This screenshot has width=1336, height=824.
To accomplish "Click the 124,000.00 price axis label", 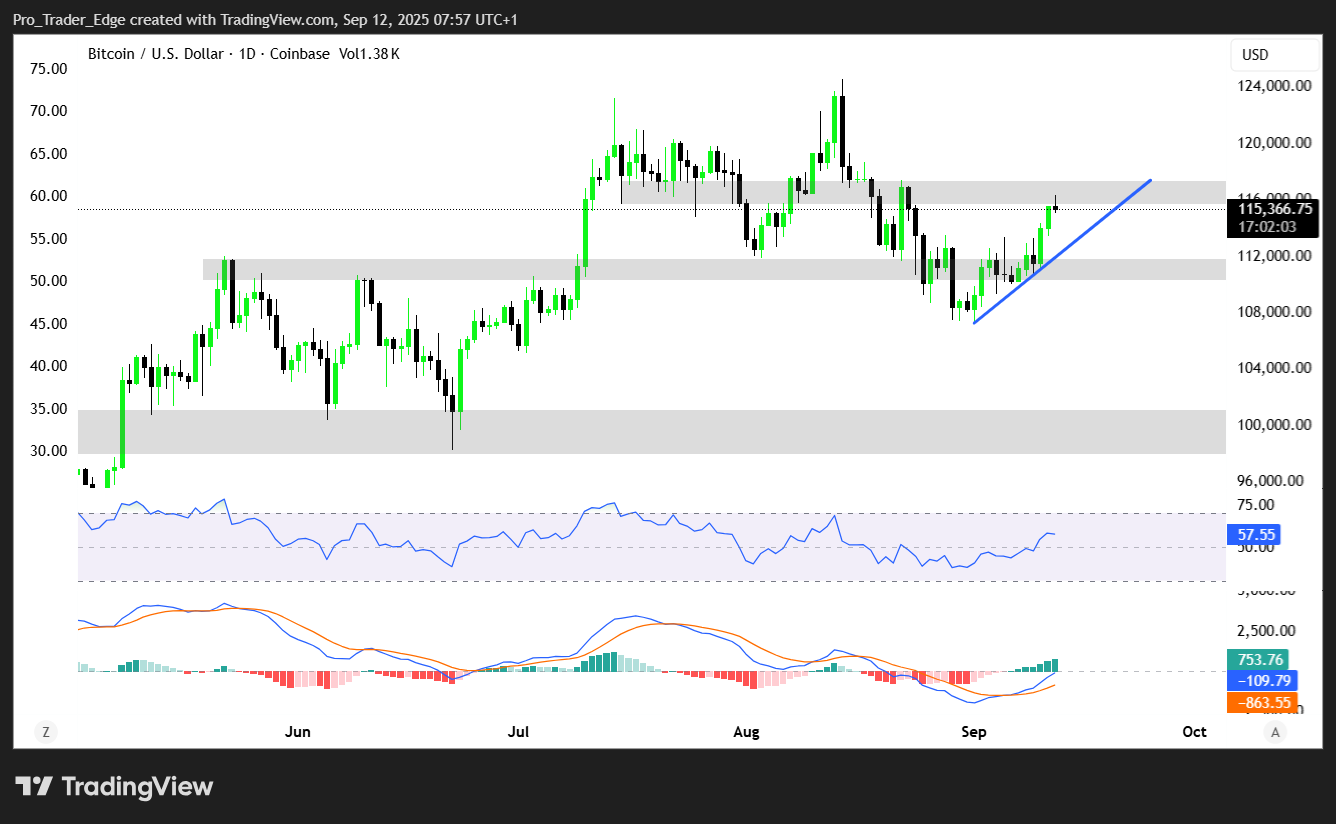I will pyautogui.click(x=1274, y=86).
